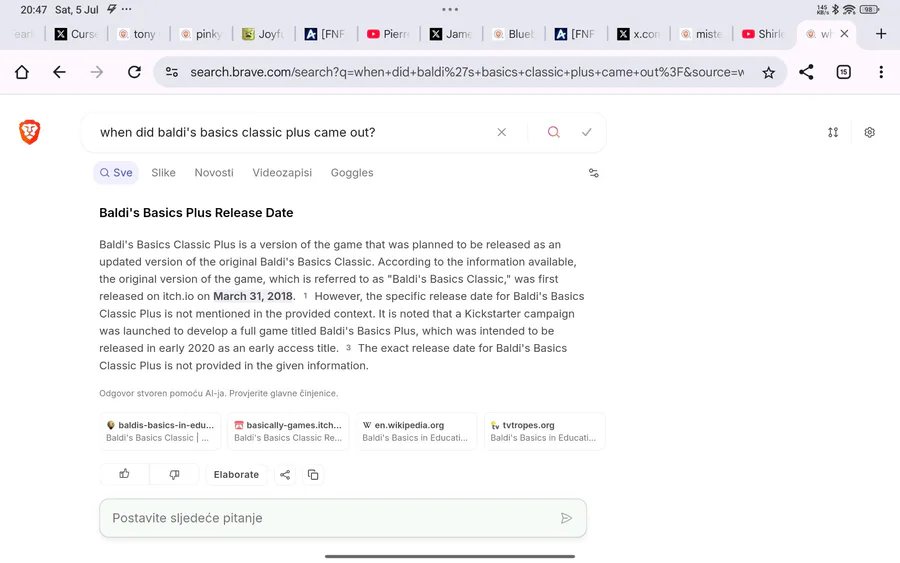900x563 pixels.
Task: Switch to the pinky tab
Action: (x=201, y=34)
